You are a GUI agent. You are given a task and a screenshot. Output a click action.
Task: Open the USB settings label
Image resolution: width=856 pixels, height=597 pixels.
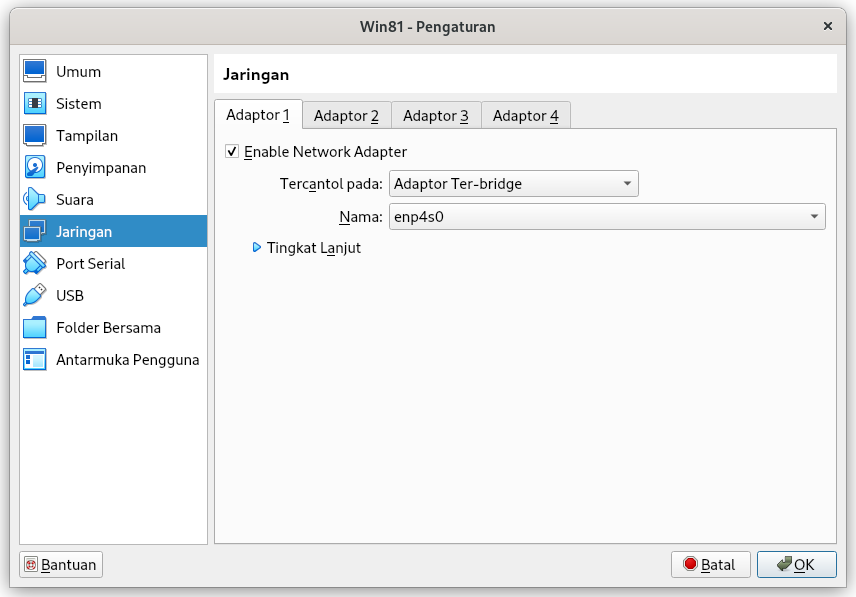pyautogui.click(x=70, y=296)
